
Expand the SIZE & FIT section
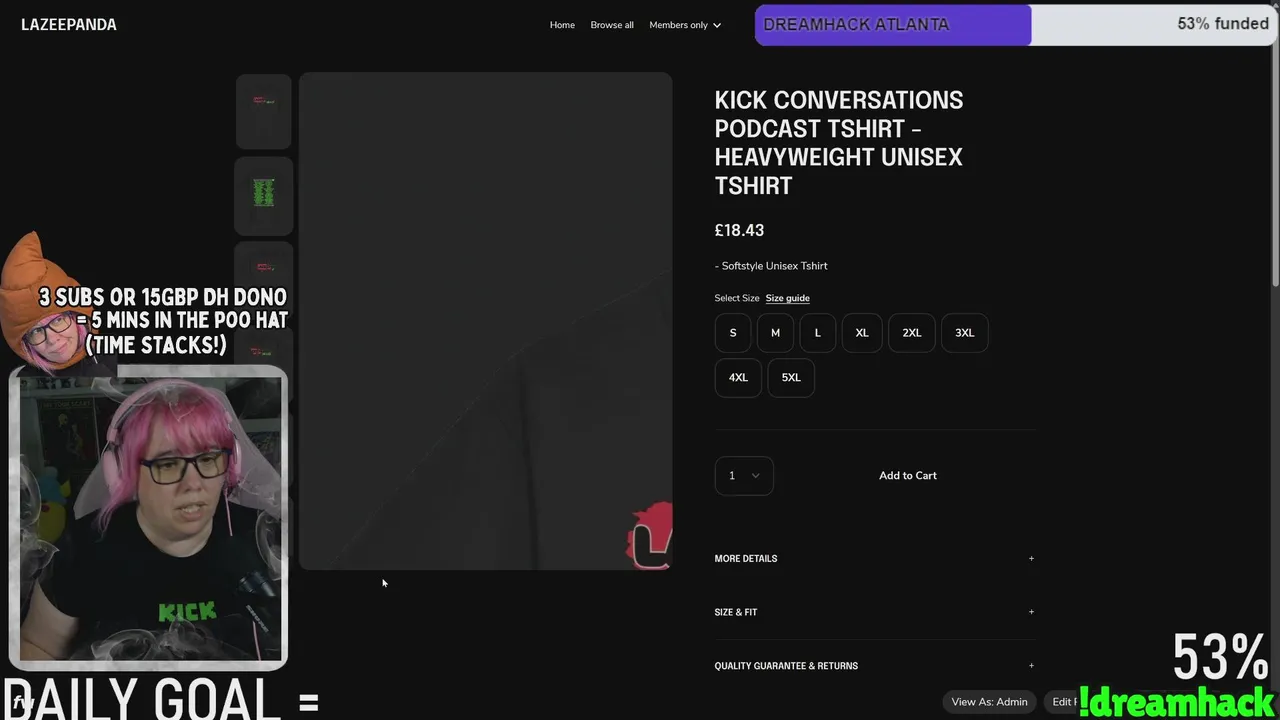(x=874, y=612)
